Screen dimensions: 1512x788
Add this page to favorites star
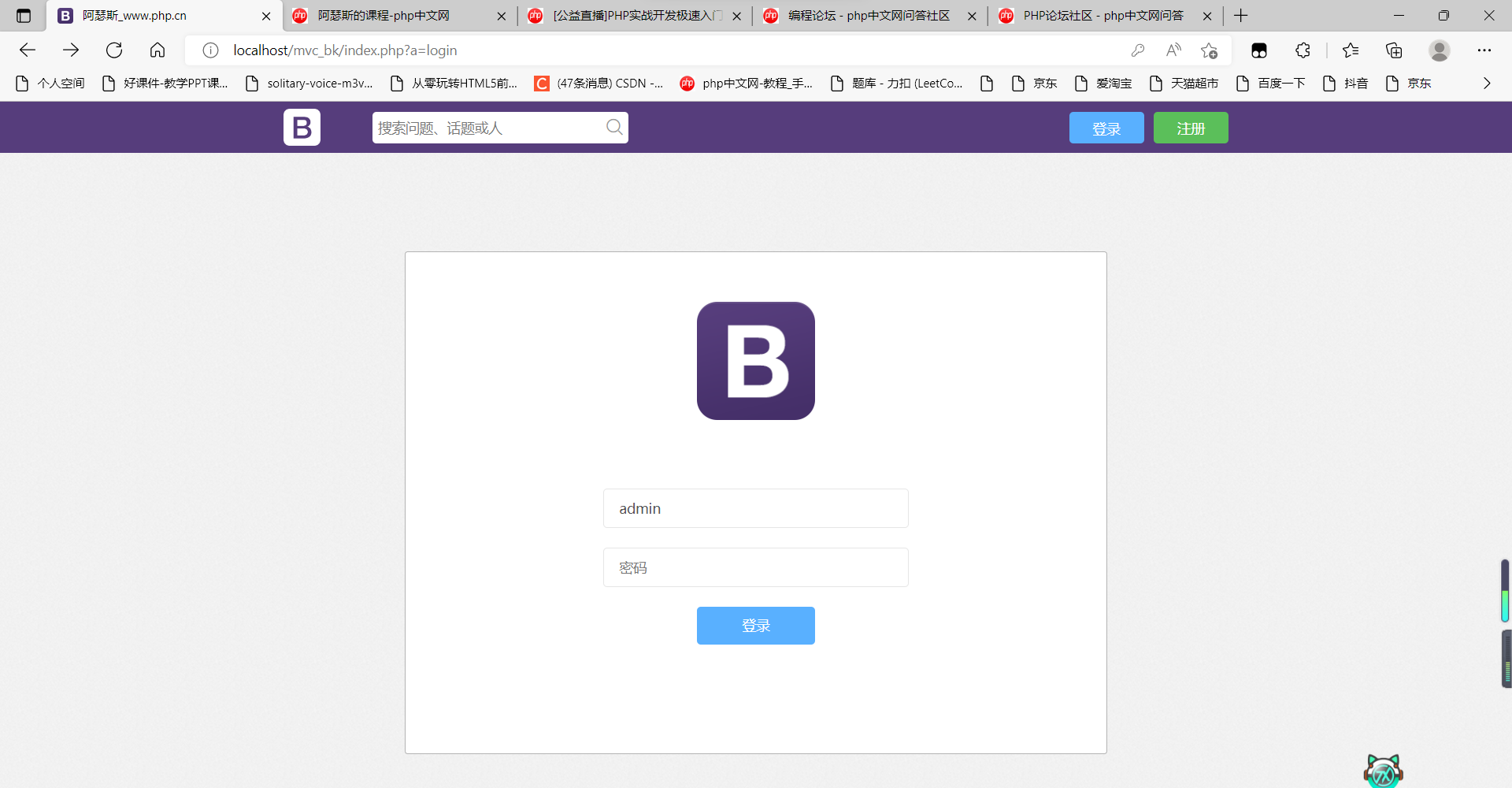[x=1210, y=50]
